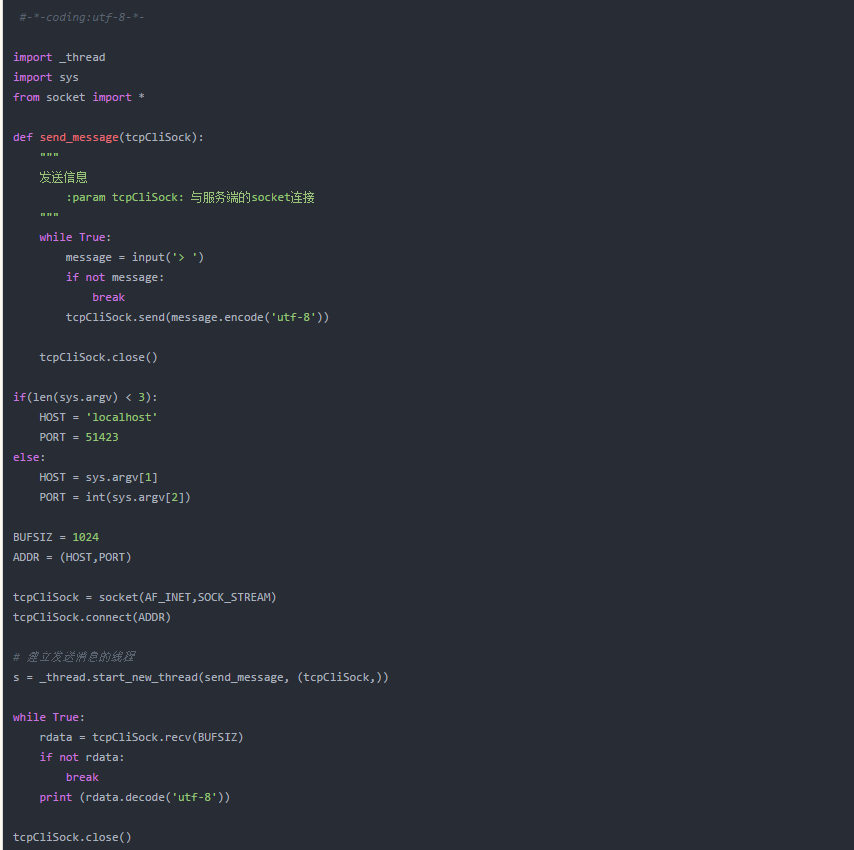Click the message = input('> ') line
Screen dimensions: 854x850
[135, 257]
